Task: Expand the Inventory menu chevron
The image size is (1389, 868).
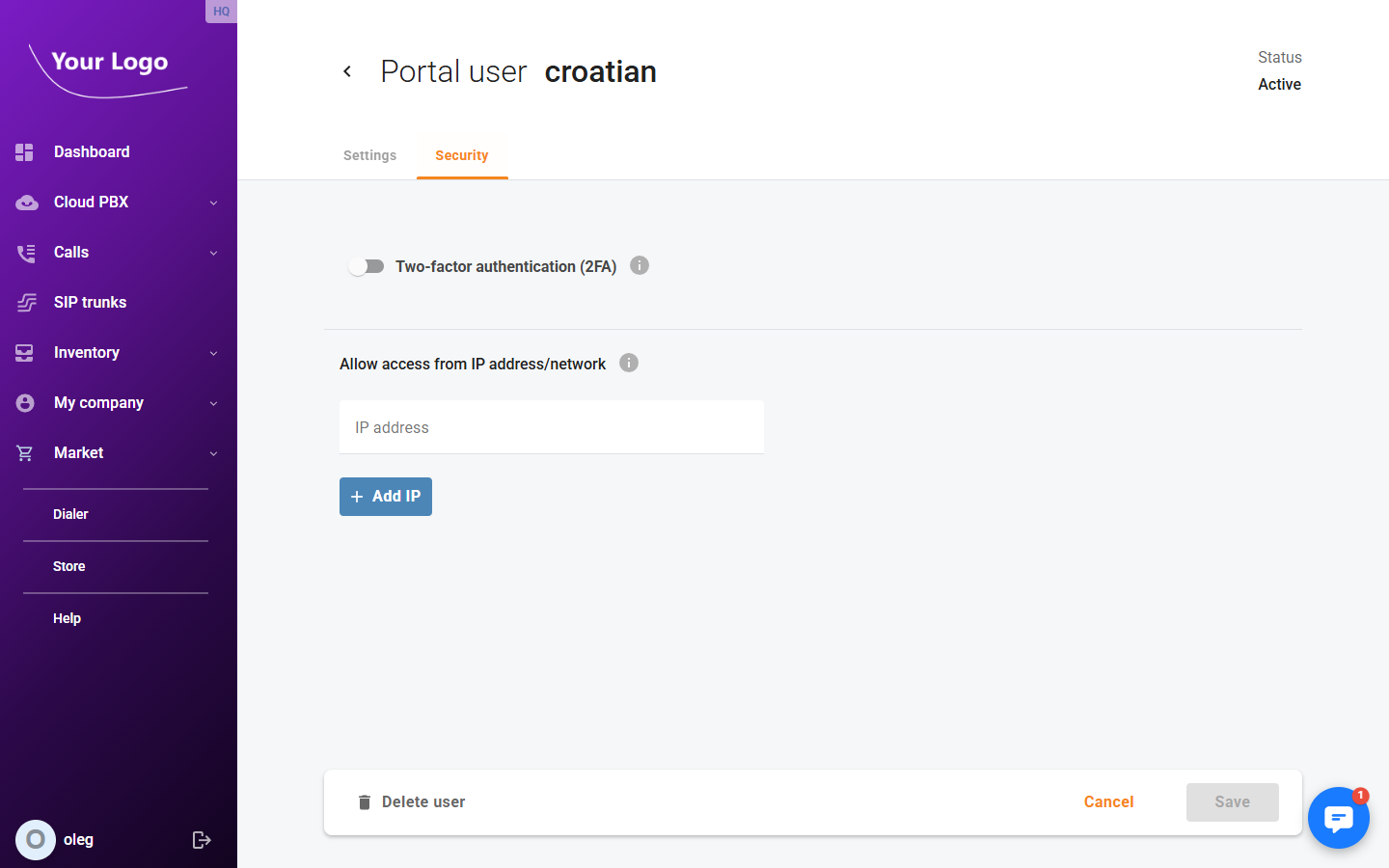Action: pos(213,352)
